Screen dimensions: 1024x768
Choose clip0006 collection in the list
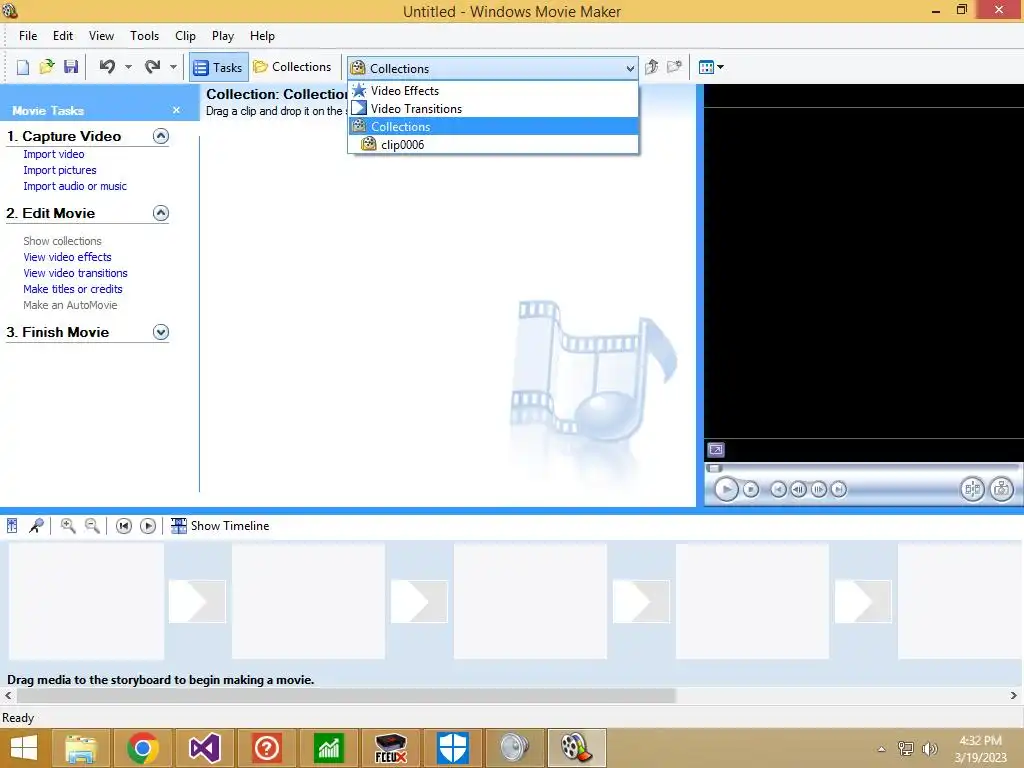click(x=493, y=144)
